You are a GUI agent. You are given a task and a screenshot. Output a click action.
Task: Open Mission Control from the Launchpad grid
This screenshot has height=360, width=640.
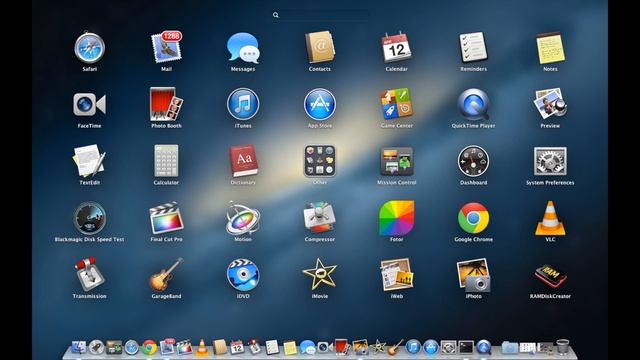tap(396, 161)
